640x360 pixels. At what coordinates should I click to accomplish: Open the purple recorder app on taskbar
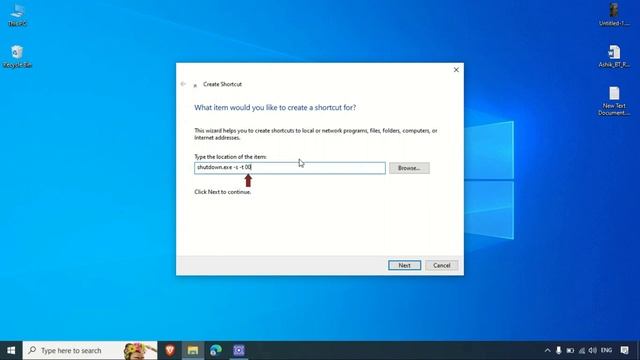coord(239,350)
